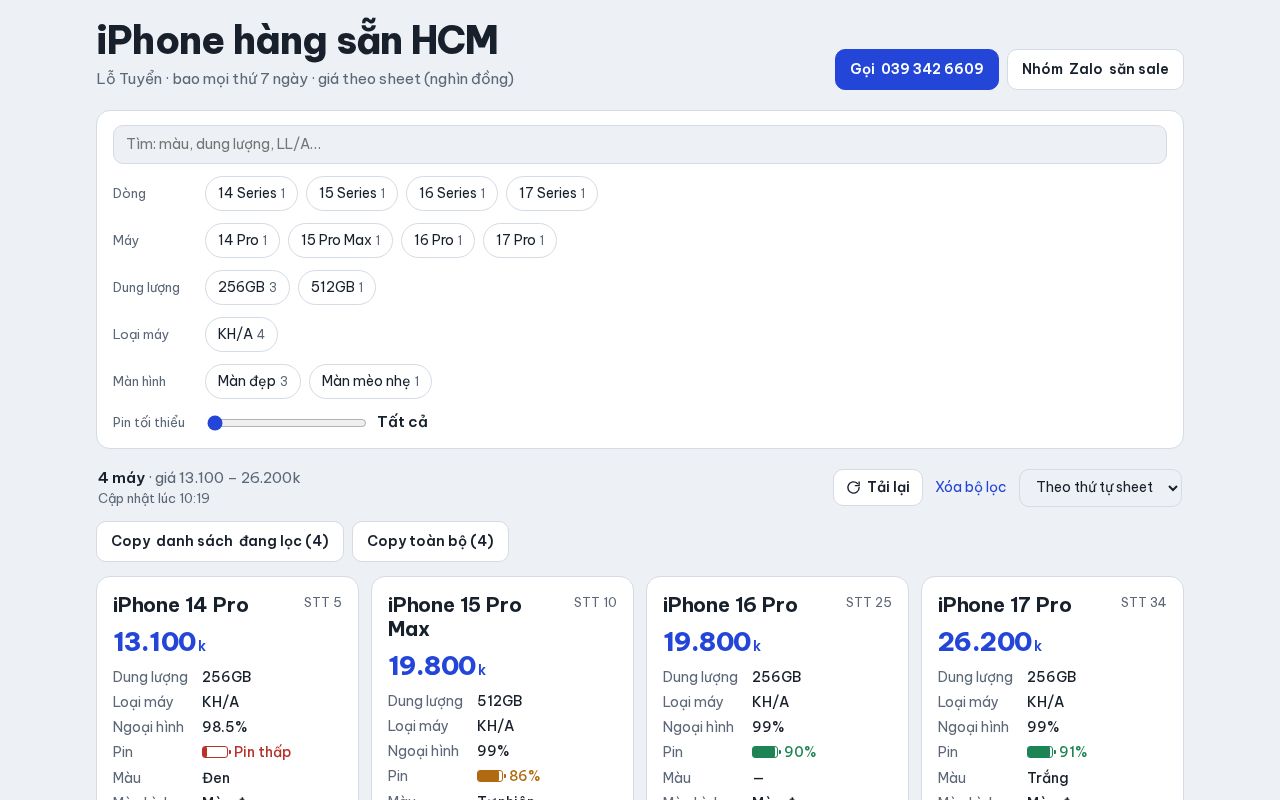Click the STT 10 label
This screenshot has height=800, width=1280.
pos(595,602)
